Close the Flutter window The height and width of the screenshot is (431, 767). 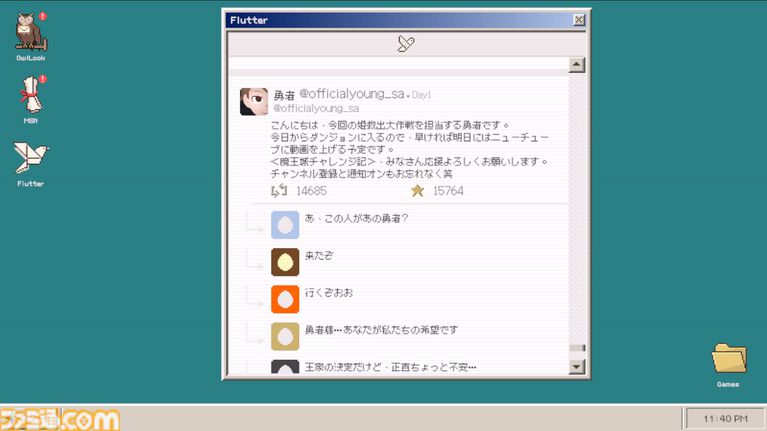pos(579,20)
